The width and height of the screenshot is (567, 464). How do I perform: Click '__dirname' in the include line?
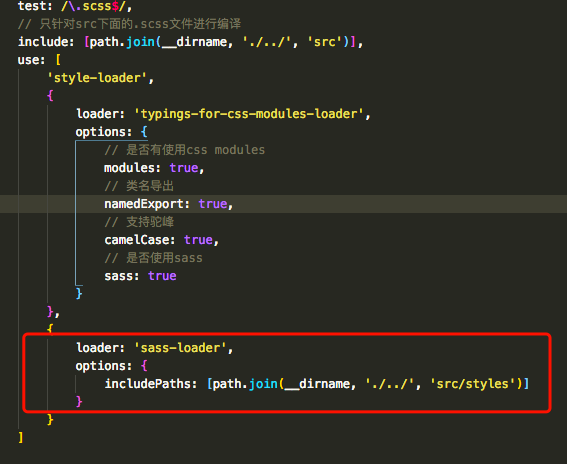(195, 42)
